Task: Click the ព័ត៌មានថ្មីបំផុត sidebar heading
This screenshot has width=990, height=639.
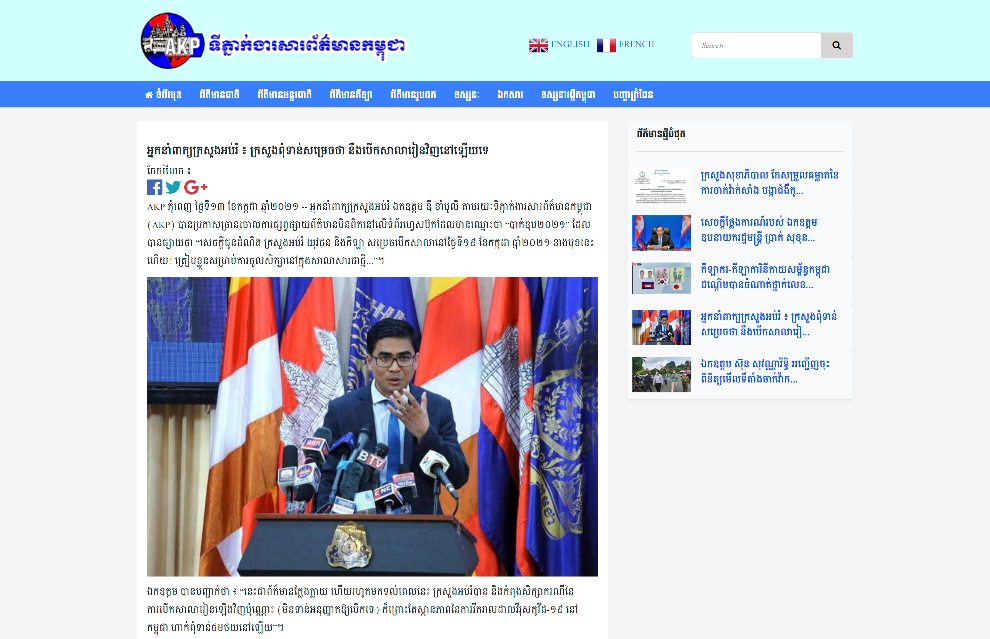Action: (660, 133)
